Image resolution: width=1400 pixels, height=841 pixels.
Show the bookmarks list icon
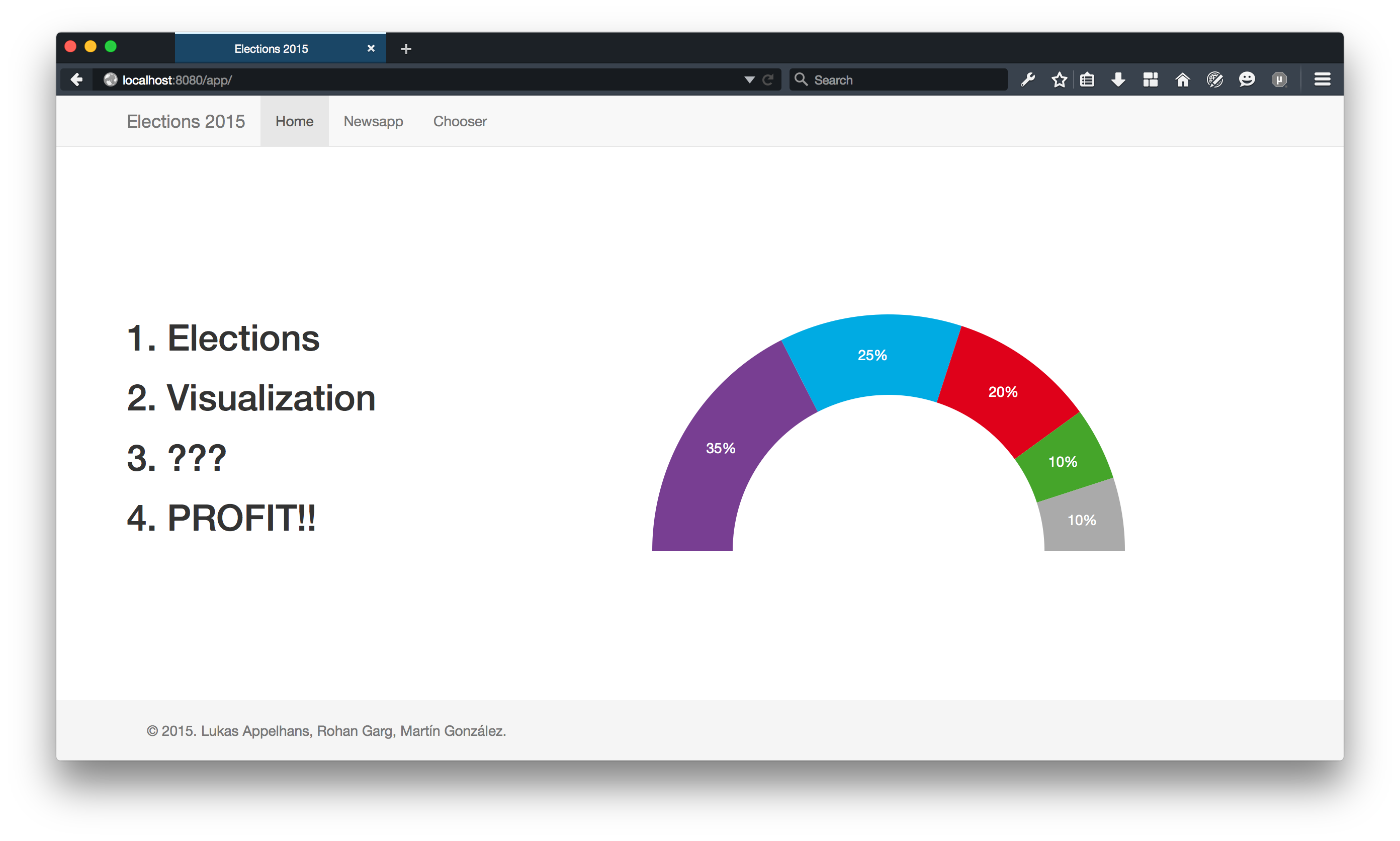pyautogui.click(x=1087, y=80)
